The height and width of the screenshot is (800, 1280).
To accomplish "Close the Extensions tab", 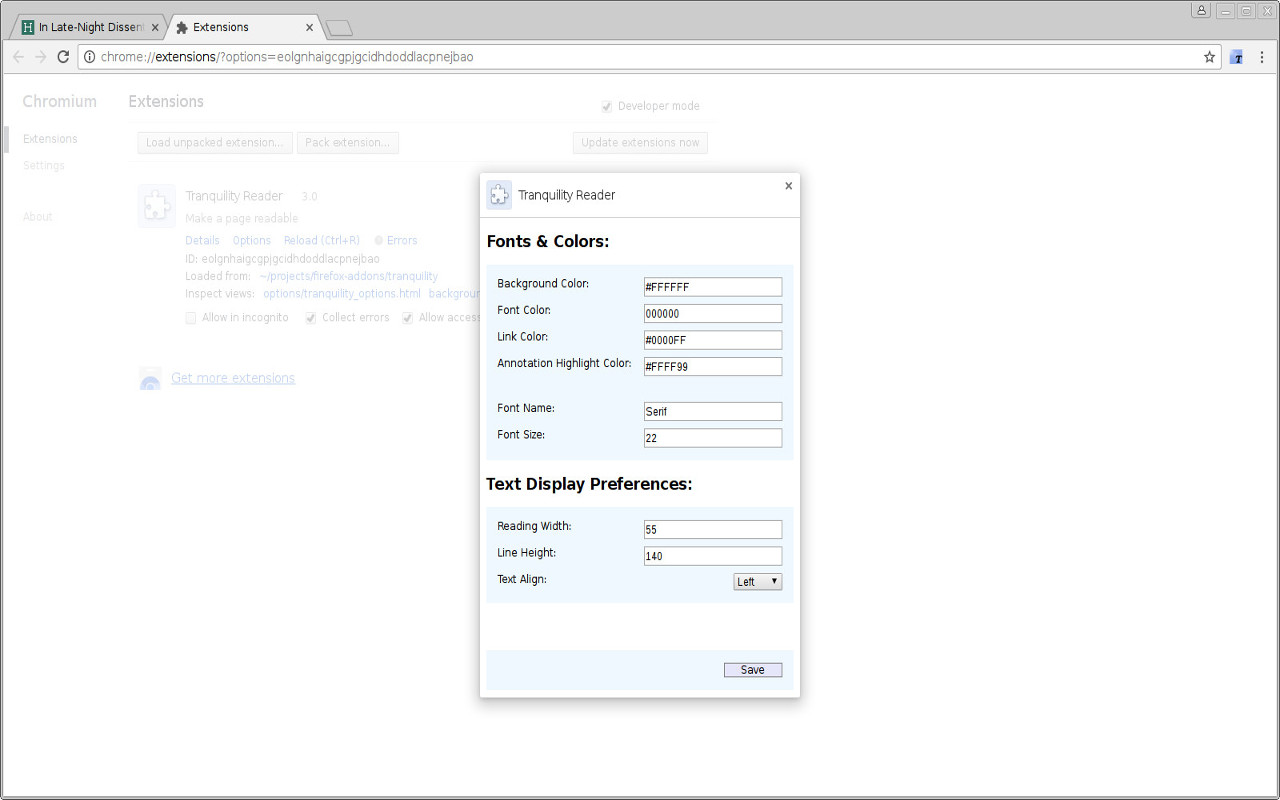I will pos(310,27).
